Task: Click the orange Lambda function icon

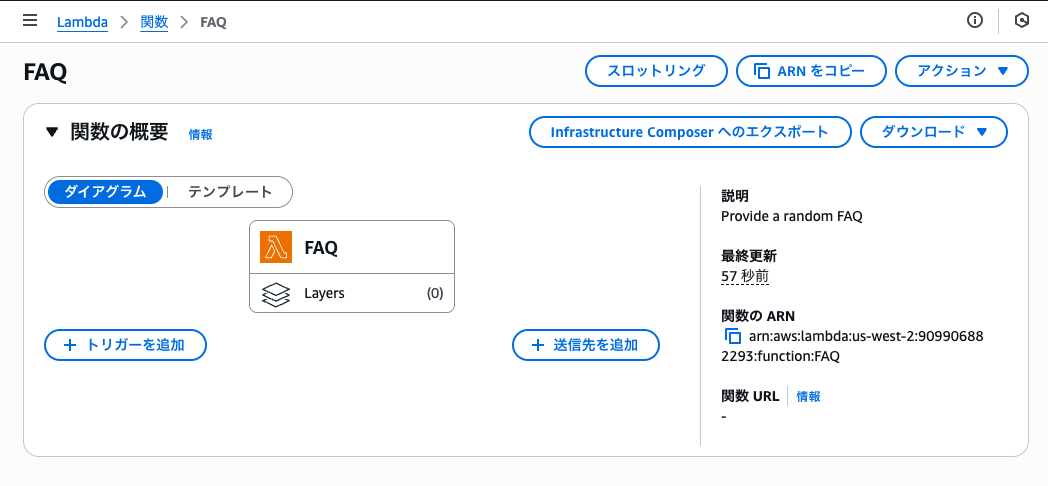Action: (x=275, y=247)
